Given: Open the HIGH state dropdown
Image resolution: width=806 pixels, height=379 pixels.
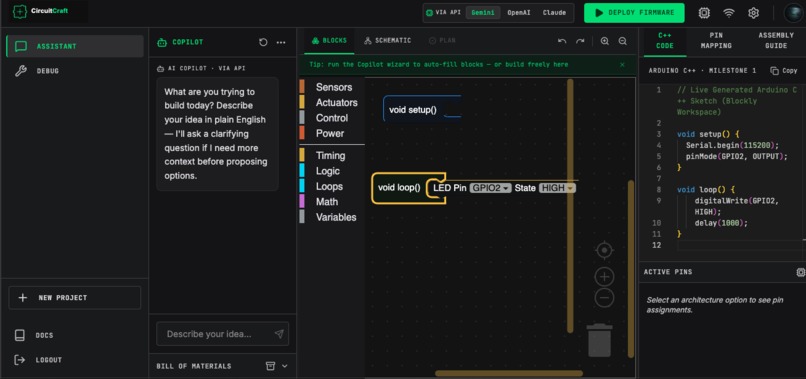Looking at the screenshot, I should [x=557, y=188].
